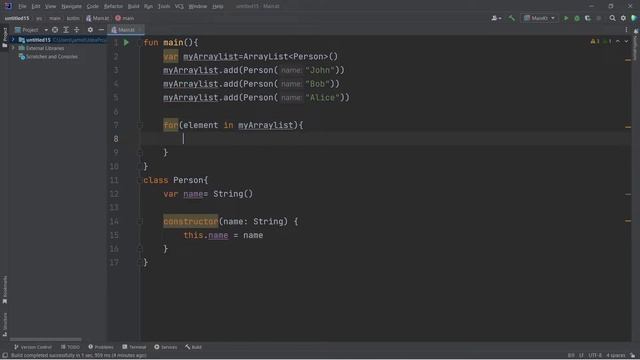Select Scratches and Consoles tree item
Viewport: 640px width, 360px height.
pos(48,57)
